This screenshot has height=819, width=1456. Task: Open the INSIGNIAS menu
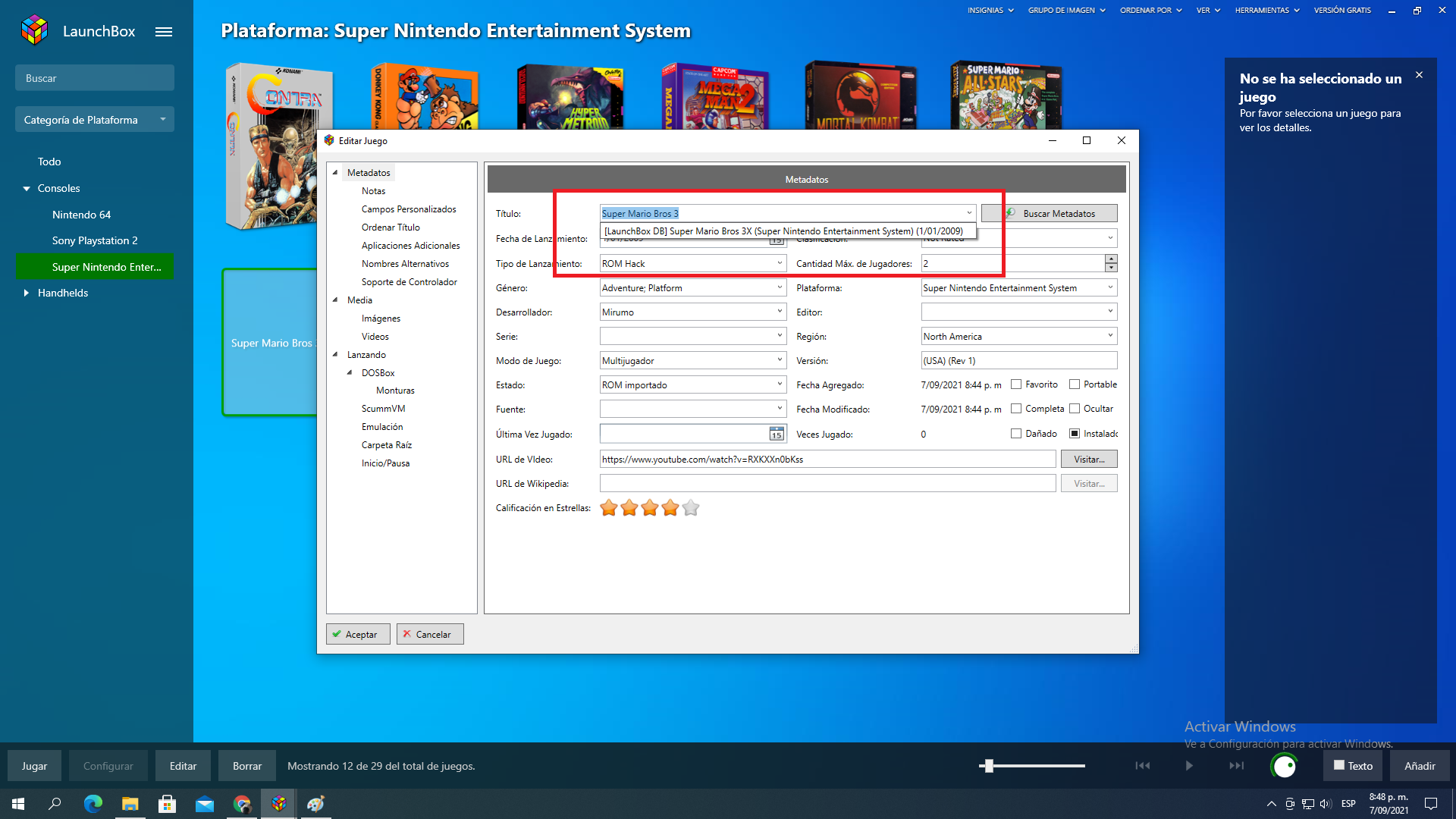point(990,11)
